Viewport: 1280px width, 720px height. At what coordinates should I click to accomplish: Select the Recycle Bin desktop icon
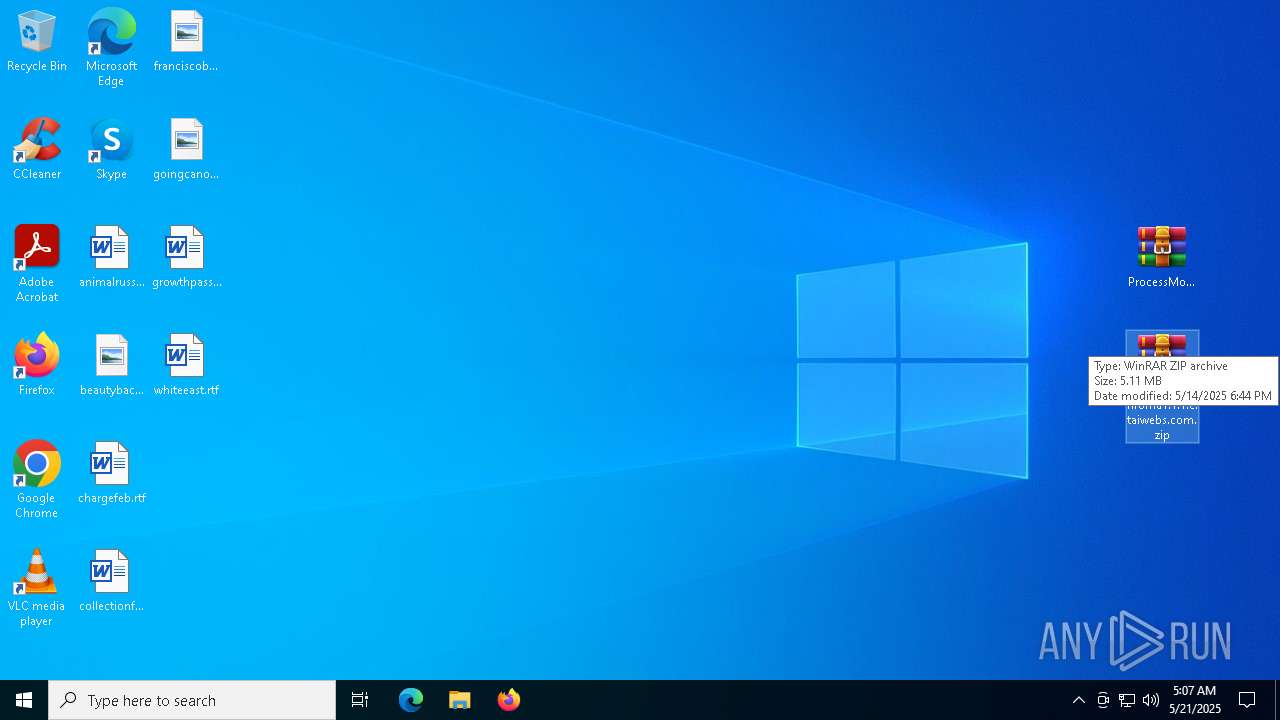(37, 42)
